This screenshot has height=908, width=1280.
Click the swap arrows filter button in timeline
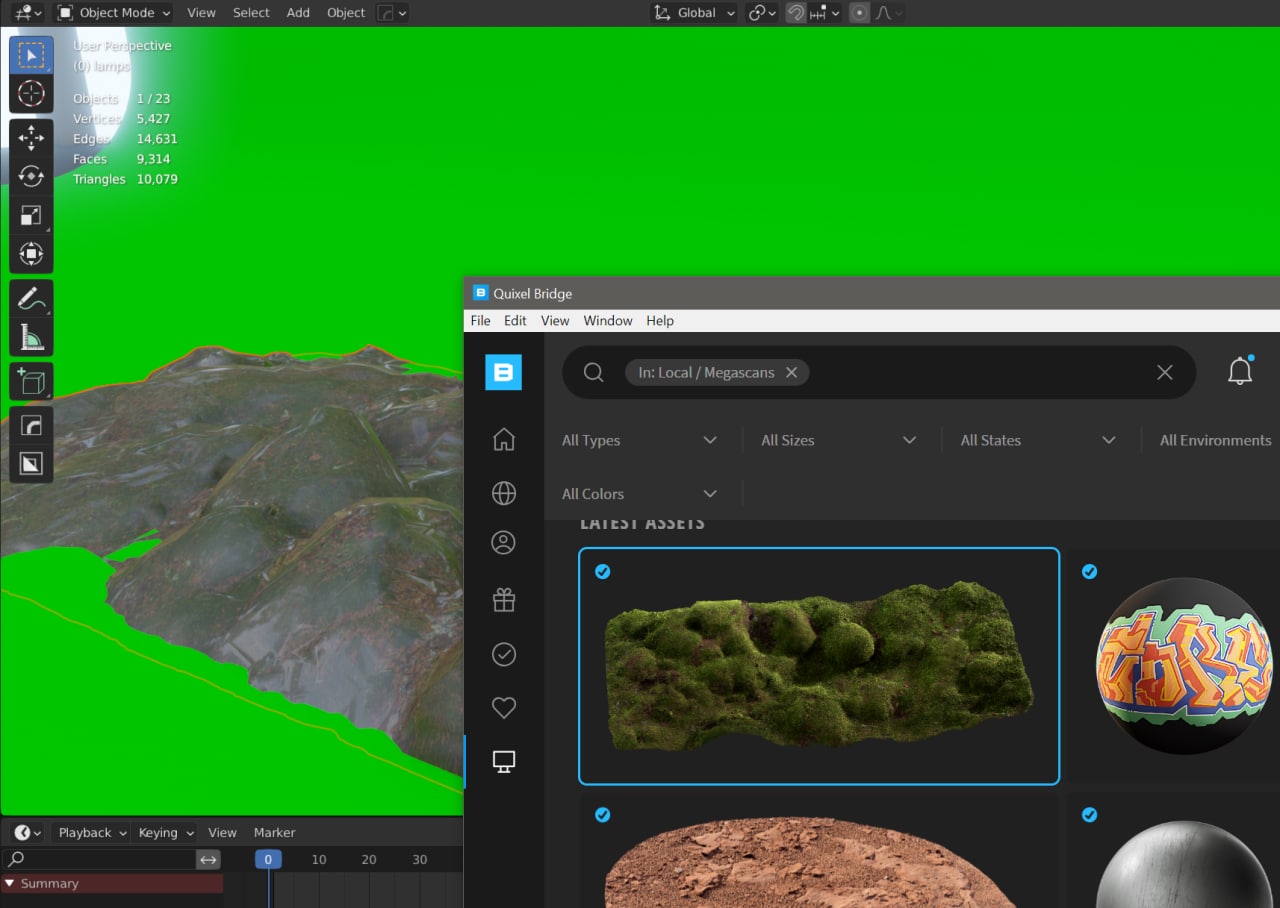pyautogui.click(x=208, y=859)
